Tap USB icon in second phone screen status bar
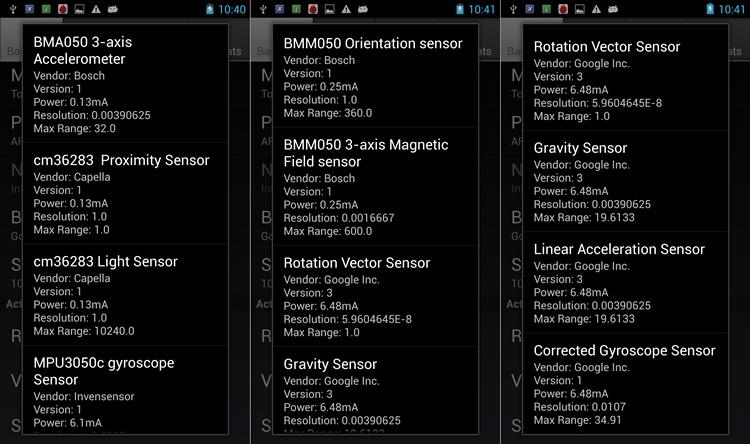This screenshot has width=750, height=444. [263, 9]
